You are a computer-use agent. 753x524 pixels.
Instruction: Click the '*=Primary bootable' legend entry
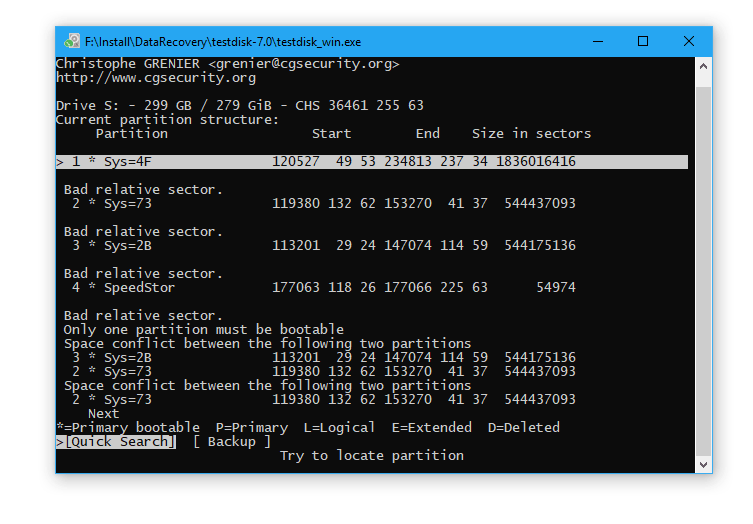pyautogui.click(x=128, y=427)
